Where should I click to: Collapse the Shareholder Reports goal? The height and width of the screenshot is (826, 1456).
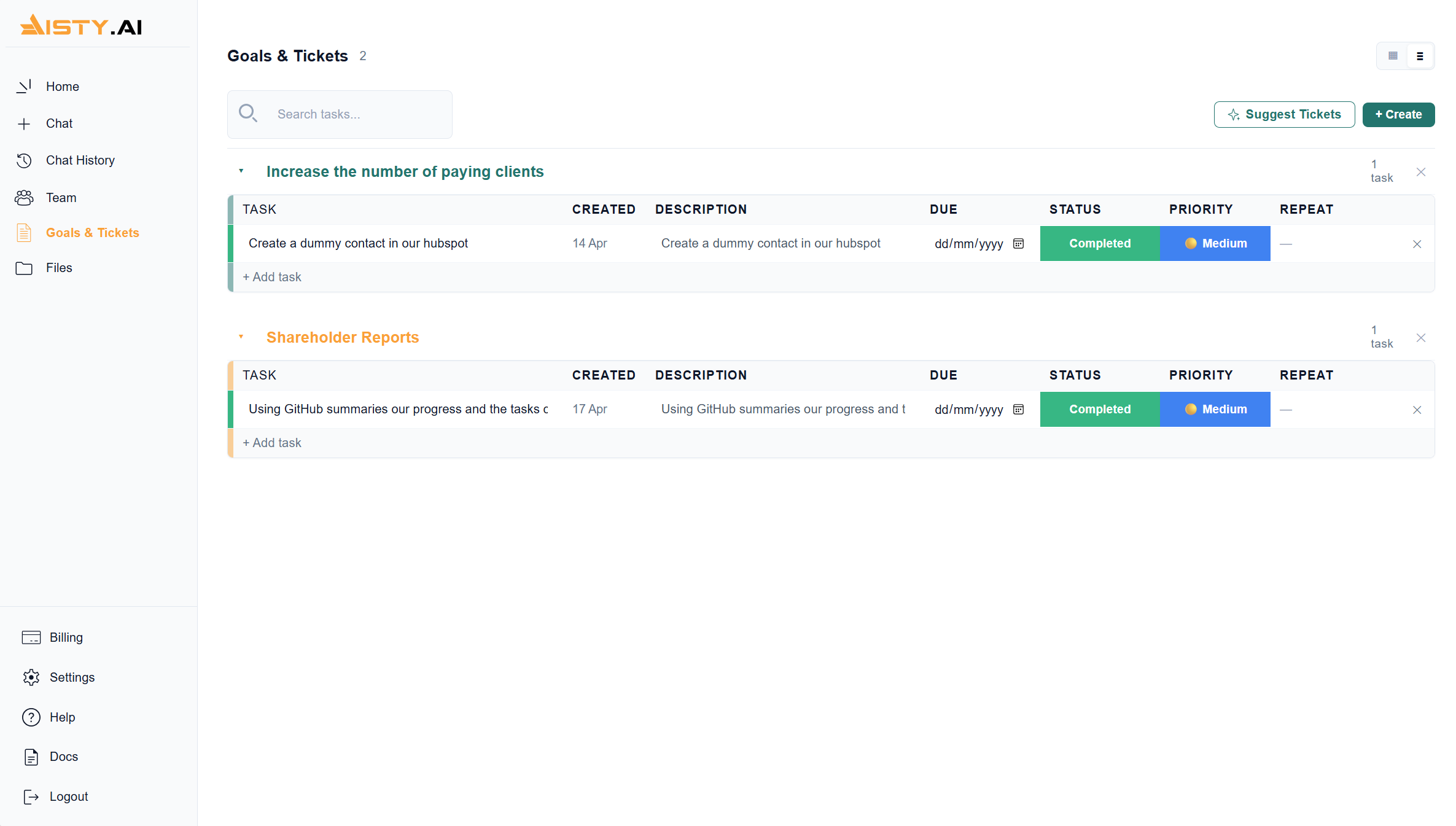(241, 337)
